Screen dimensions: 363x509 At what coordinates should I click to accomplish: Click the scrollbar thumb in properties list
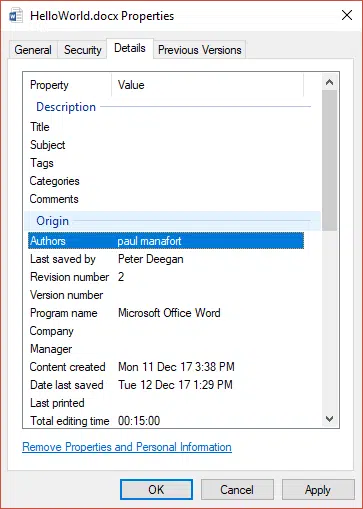329,160
